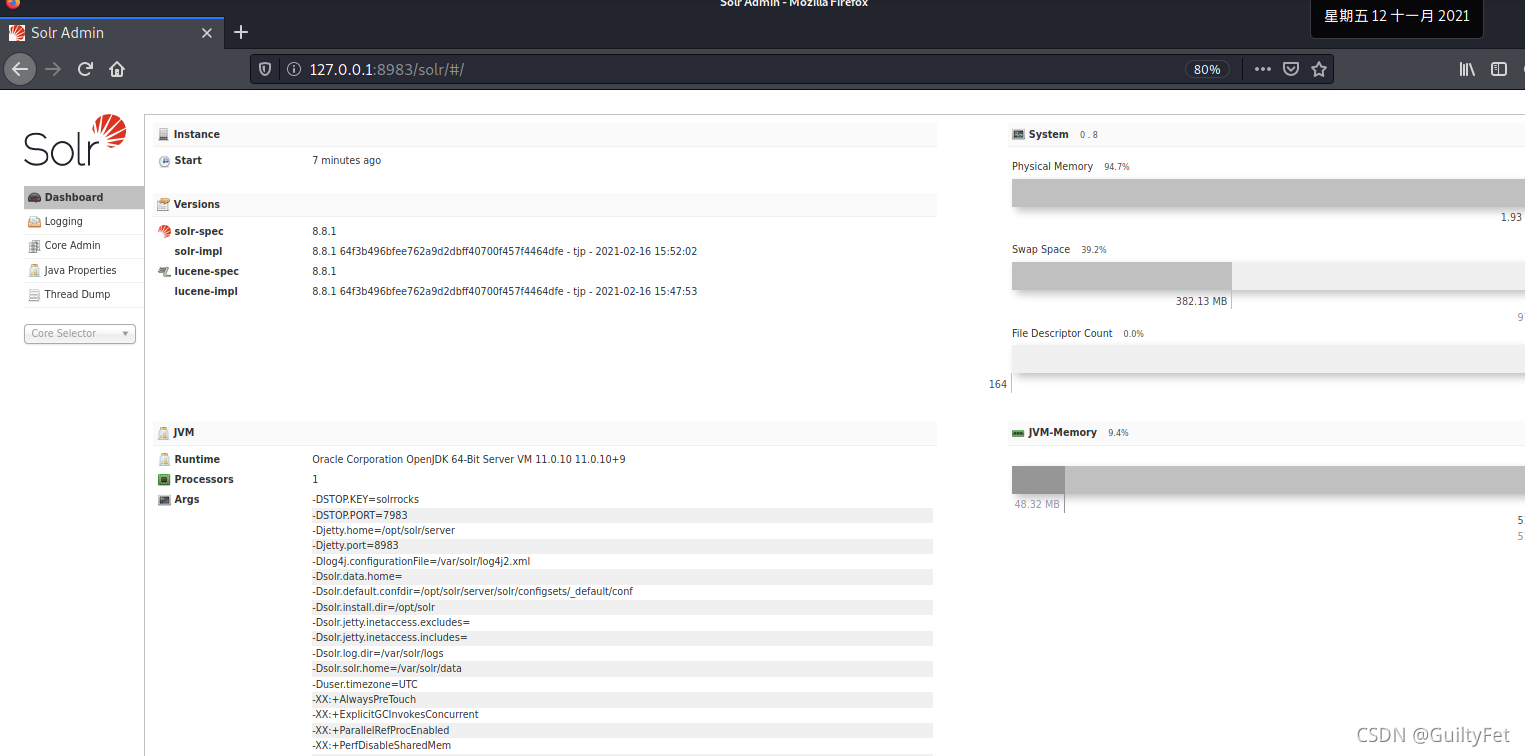This screenshot has height=756, width=1525.
Task: Click the Args terminal icon
Action: pos(164,500)
